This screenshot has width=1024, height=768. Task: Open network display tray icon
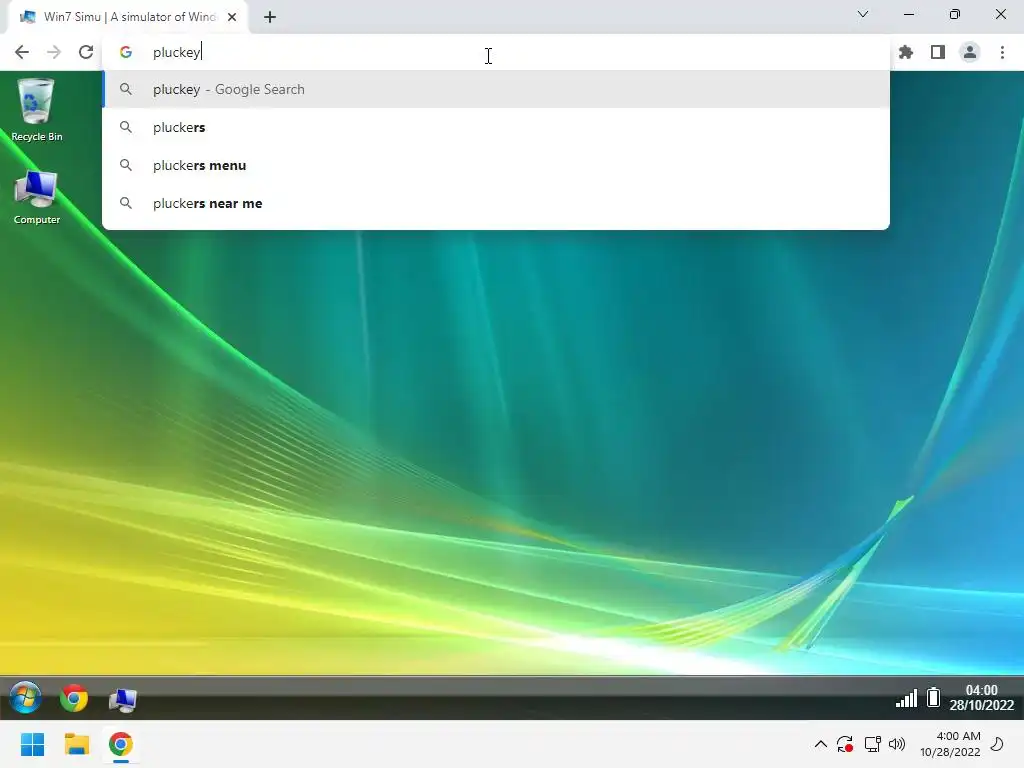[872, 744]
